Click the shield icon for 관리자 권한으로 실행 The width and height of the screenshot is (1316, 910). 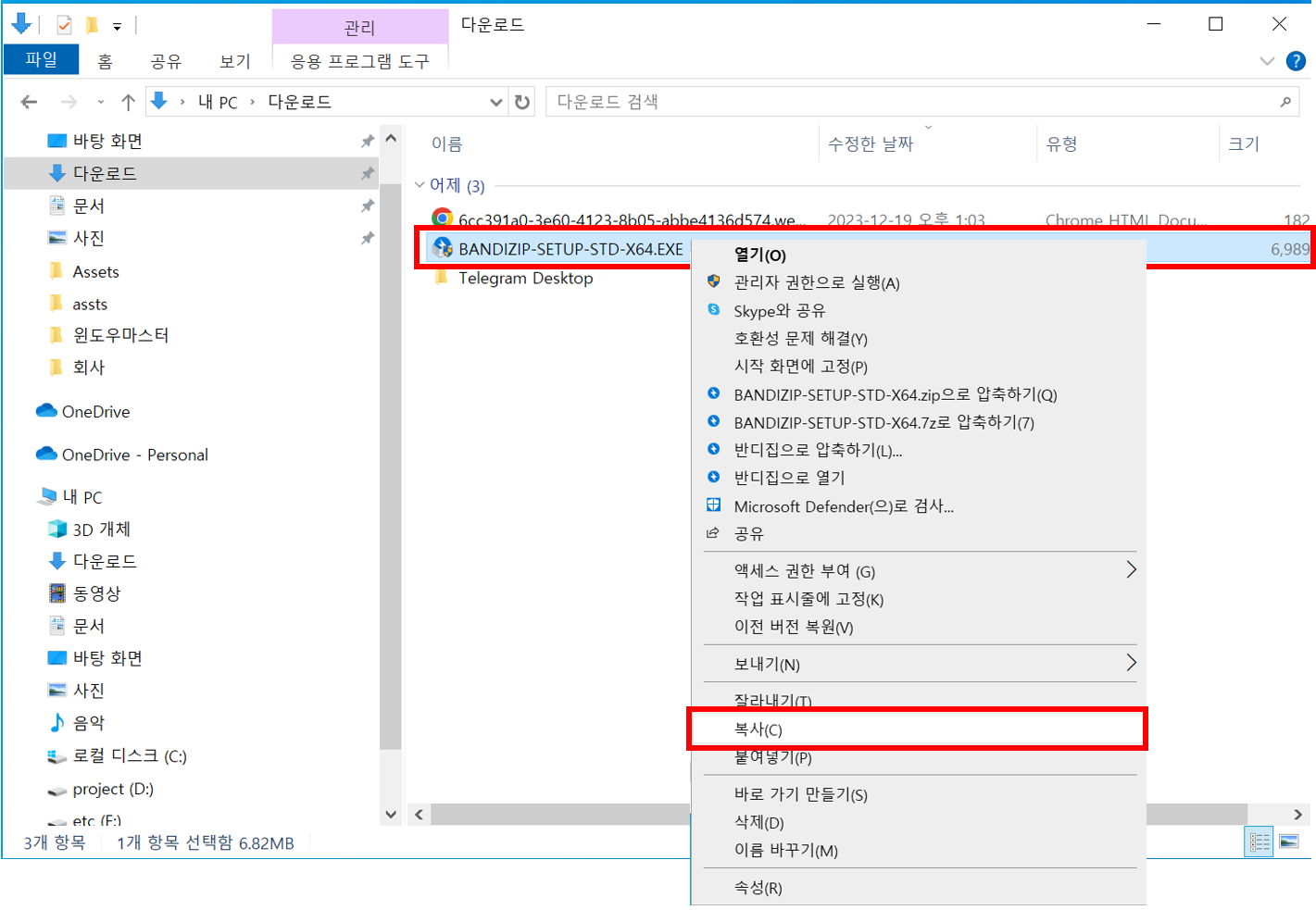click(x=713, y=280)
